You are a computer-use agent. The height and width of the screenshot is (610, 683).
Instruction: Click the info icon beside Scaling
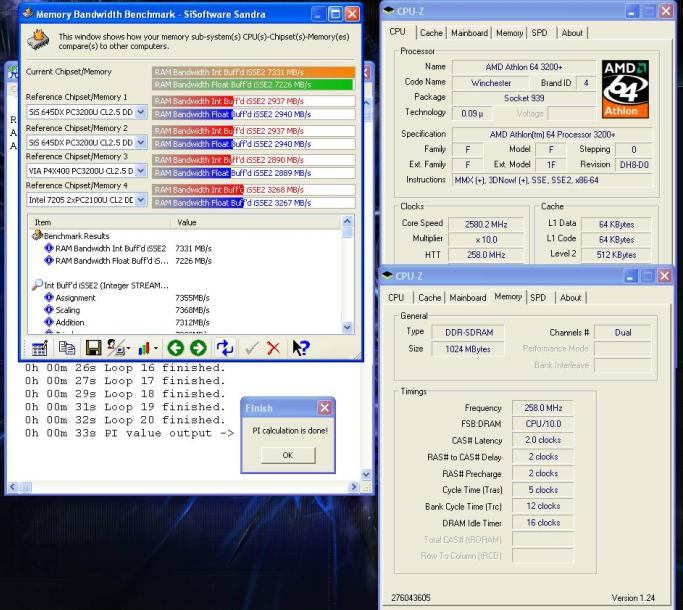(49, 310)
